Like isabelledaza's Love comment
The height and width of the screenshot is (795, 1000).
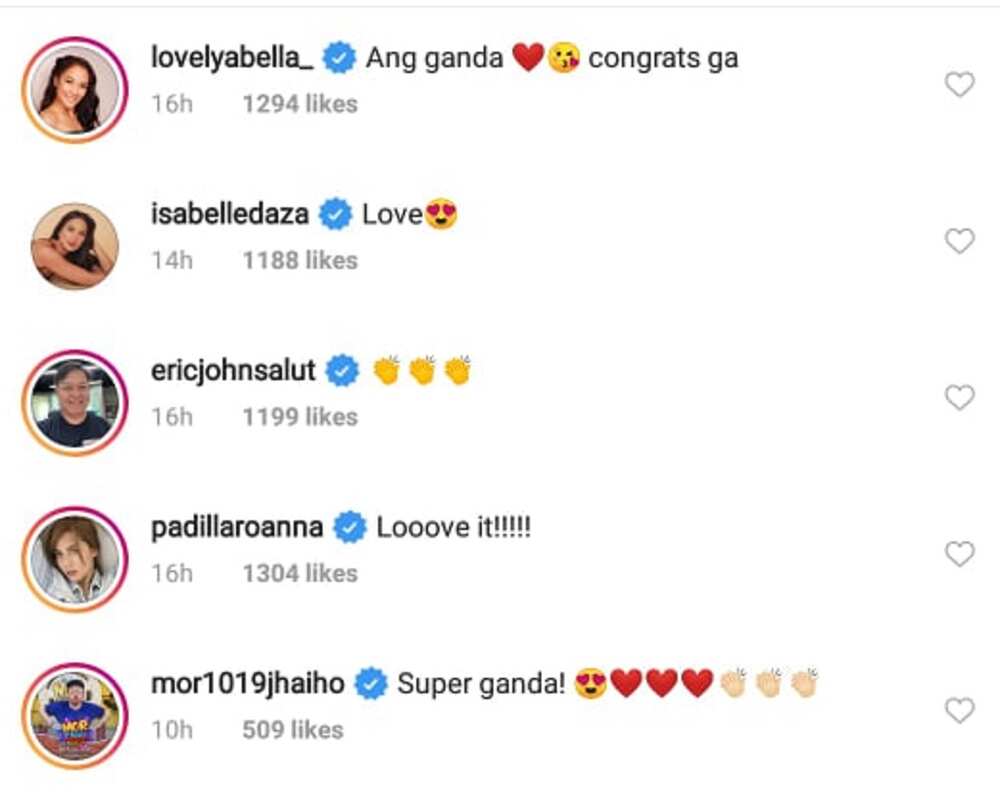point(959,241)
